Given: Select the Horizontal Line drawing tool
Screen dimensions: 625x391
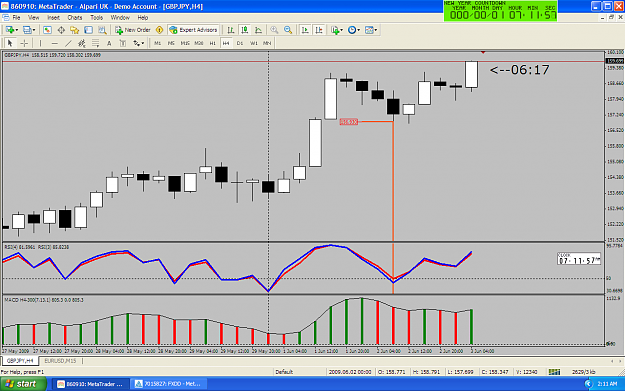Looking at the screenshot, I should 55,43.
